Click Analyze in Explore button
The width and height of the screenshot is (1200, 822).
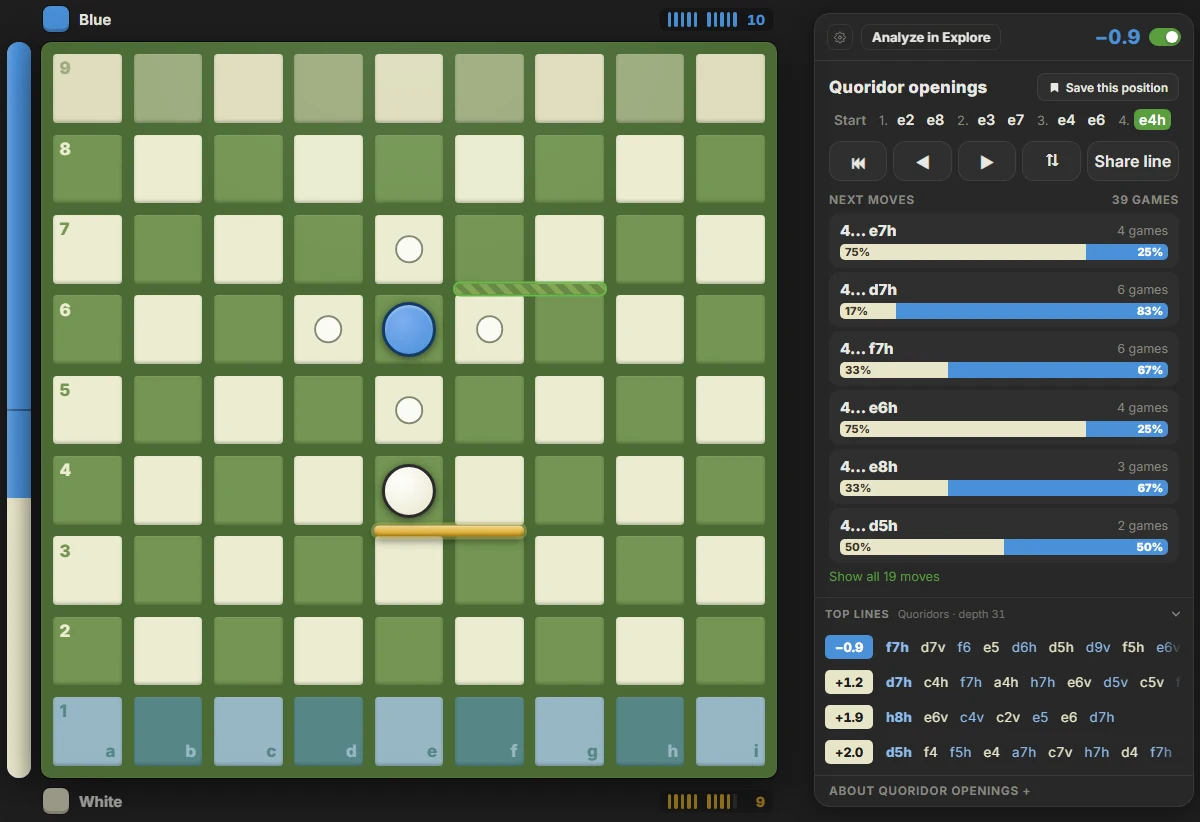click(931, 38)
